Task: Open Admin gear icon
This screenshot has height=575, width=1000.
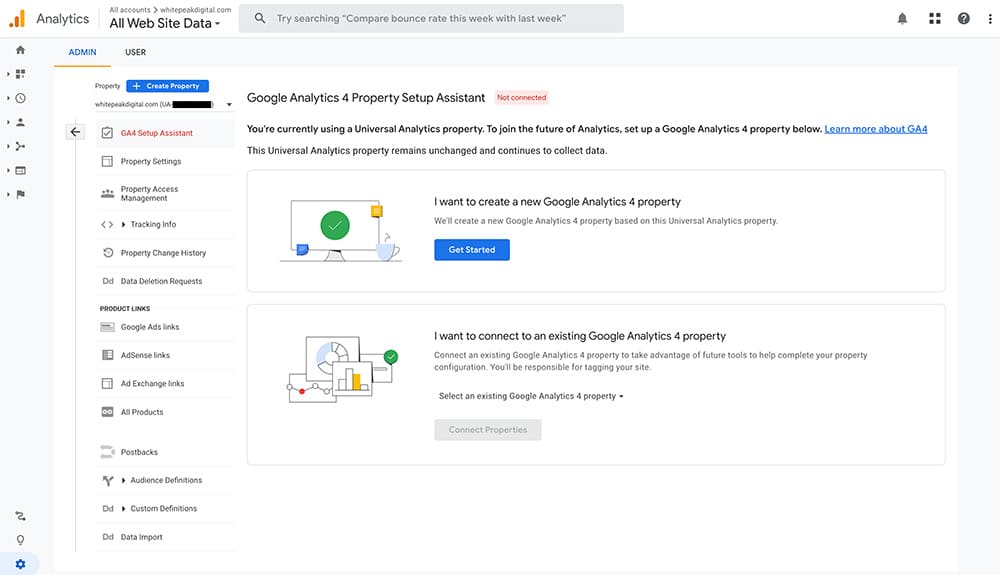Action: (20, 564)
